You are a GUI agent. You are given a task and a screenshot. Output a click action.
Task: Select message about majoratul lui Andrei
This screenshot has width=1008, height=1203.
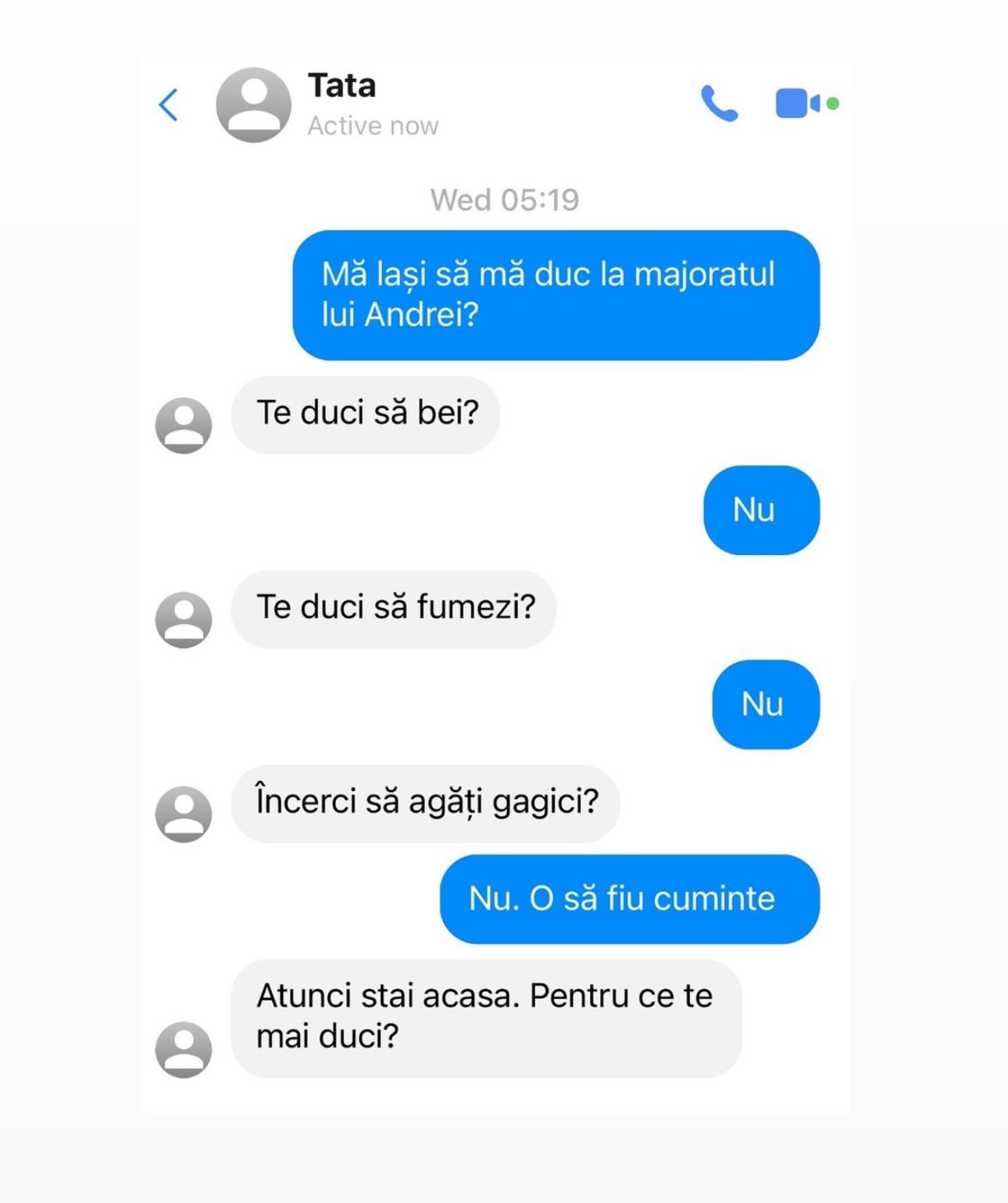click(x=556, y=295)
